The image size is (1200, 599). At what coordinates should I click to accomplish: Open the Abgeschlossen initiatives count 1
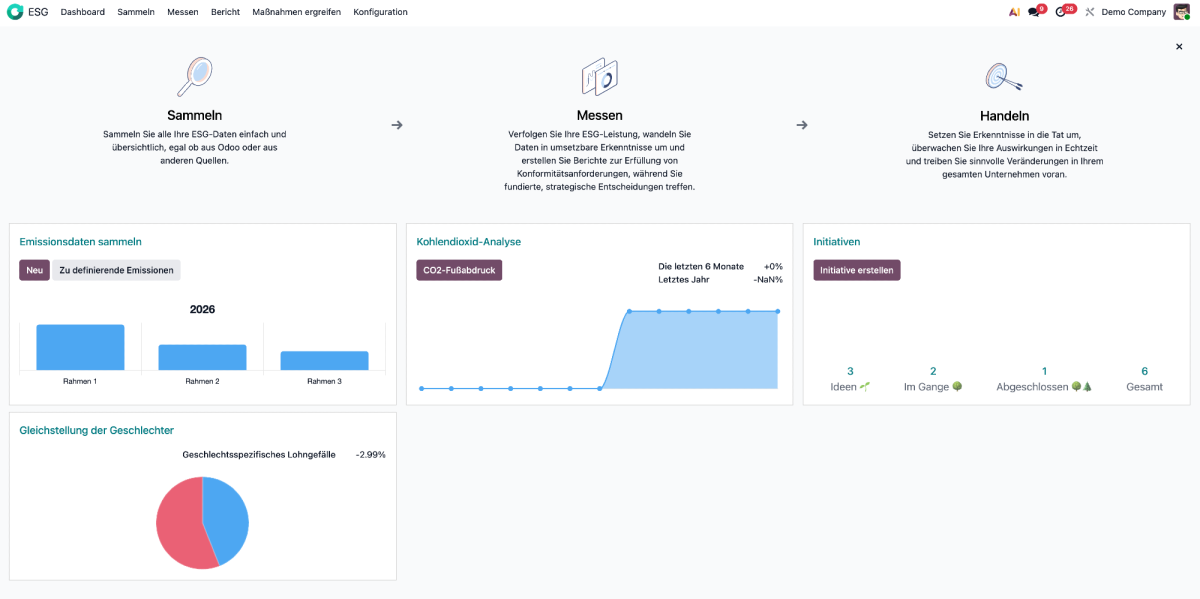point(1044,378)
